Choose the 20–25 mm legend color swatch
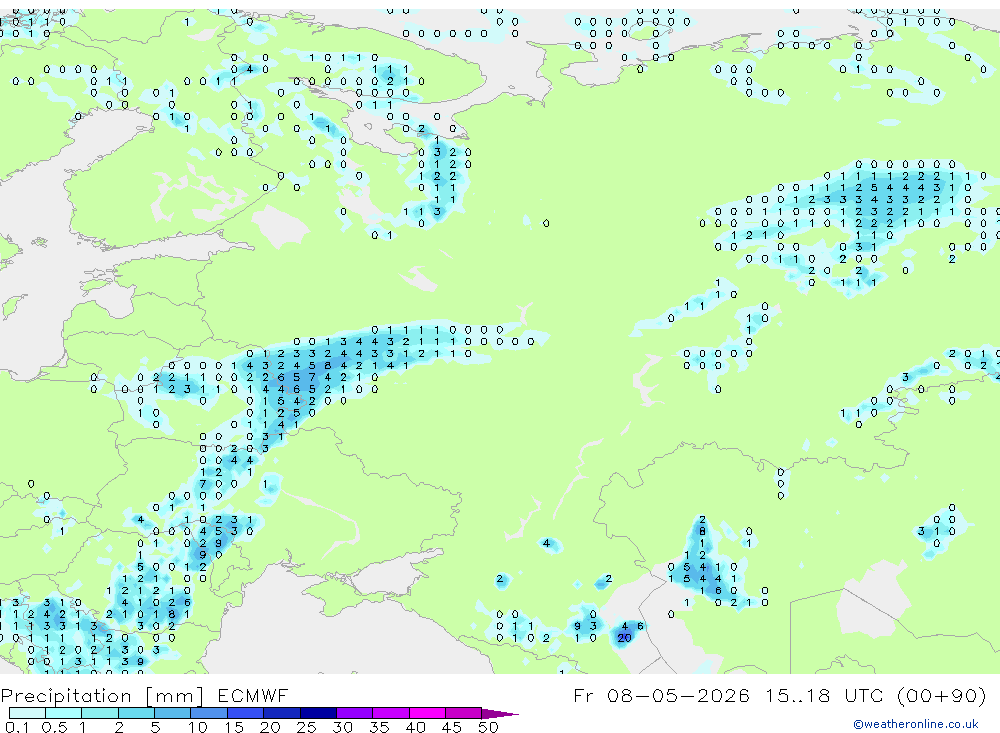The height and width of the screenshot is (733, 1000). (x=282, y=713)
